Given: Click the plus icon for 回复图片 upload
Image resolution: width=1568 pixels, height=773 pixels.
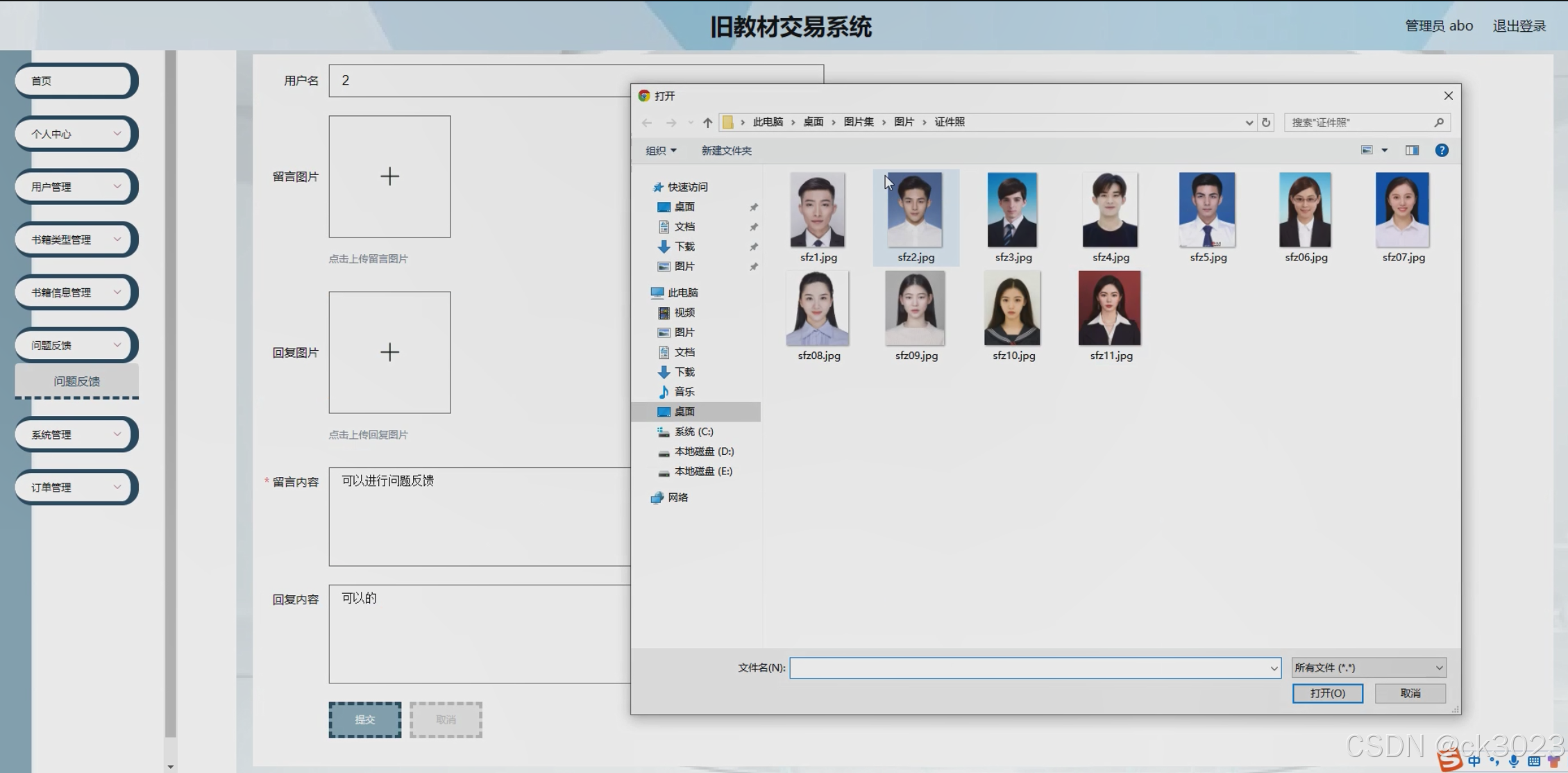Looking at the screenshot, I should coord(389,352).
